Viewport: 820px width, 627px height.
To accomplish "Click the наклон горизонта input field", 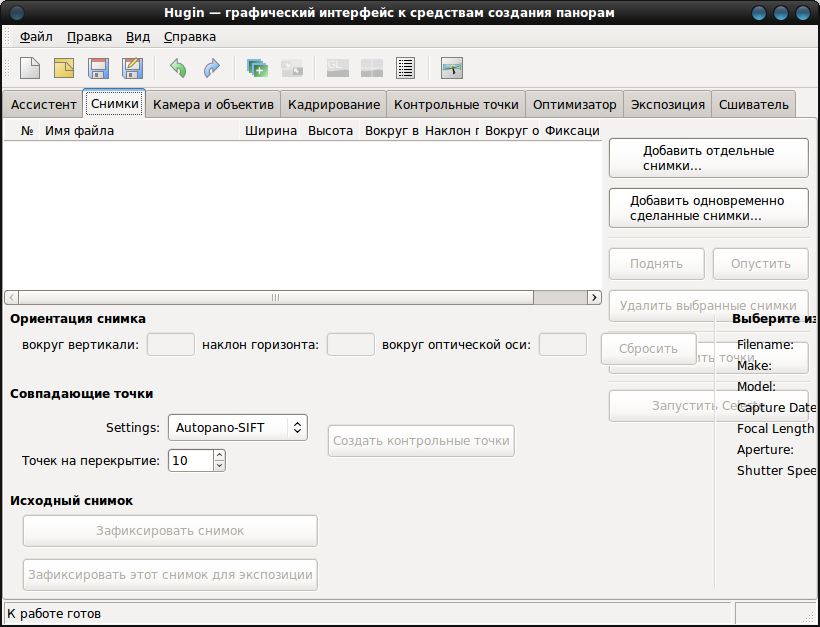I will pyautogui.click(x=351, y=345).
